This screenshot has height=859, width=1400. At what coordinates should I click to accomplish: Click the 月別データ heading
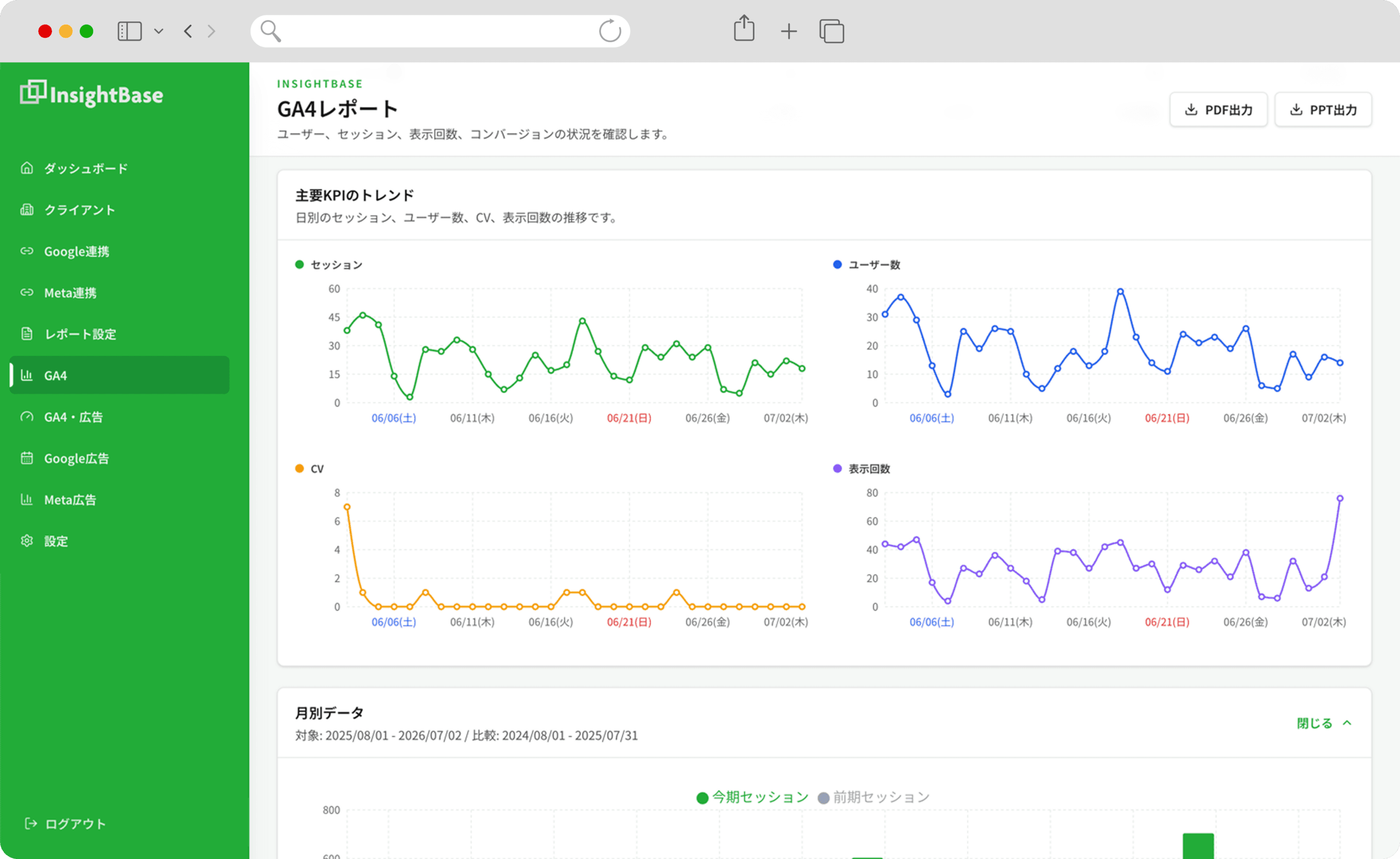pyautogui.click(x=330, y=713)
